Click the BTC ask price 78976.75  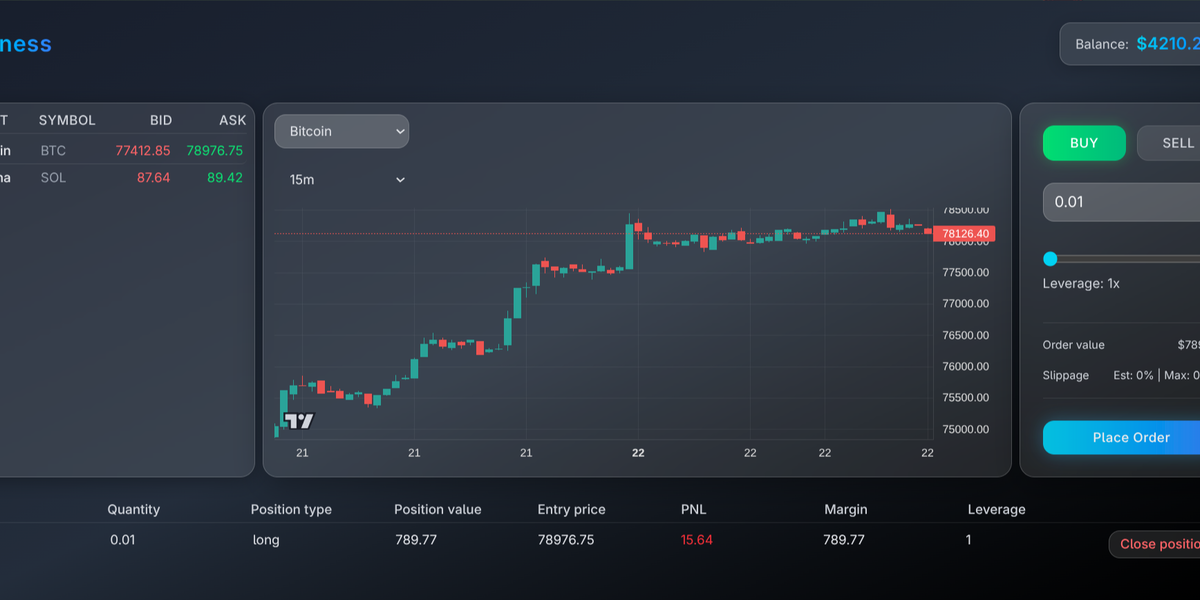[214, 151]
